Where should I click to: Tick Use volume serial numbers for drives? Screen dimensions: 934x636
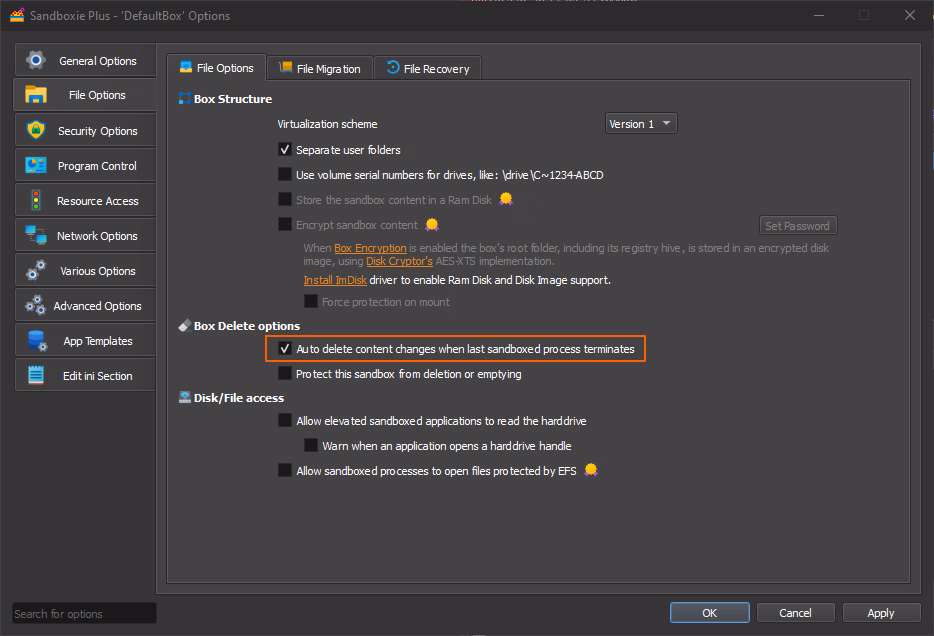tap(285, 175)
